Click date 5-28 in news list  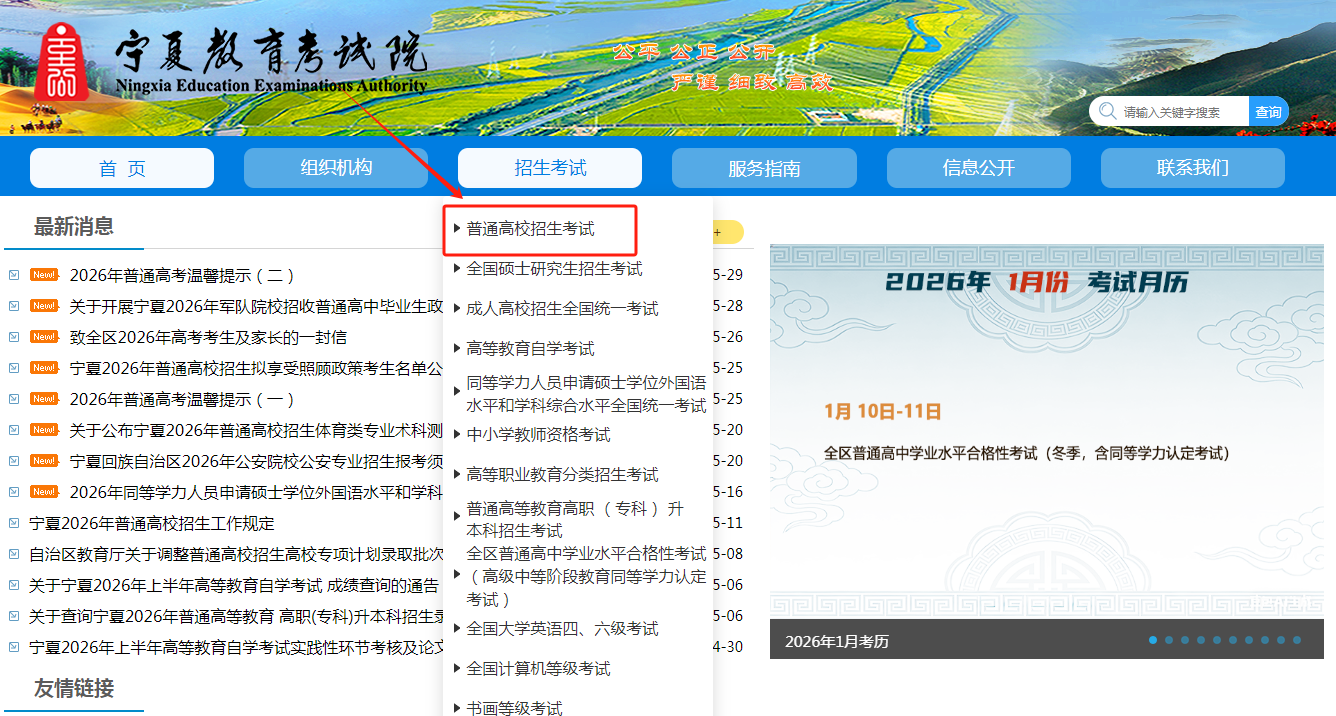point(727,306)
